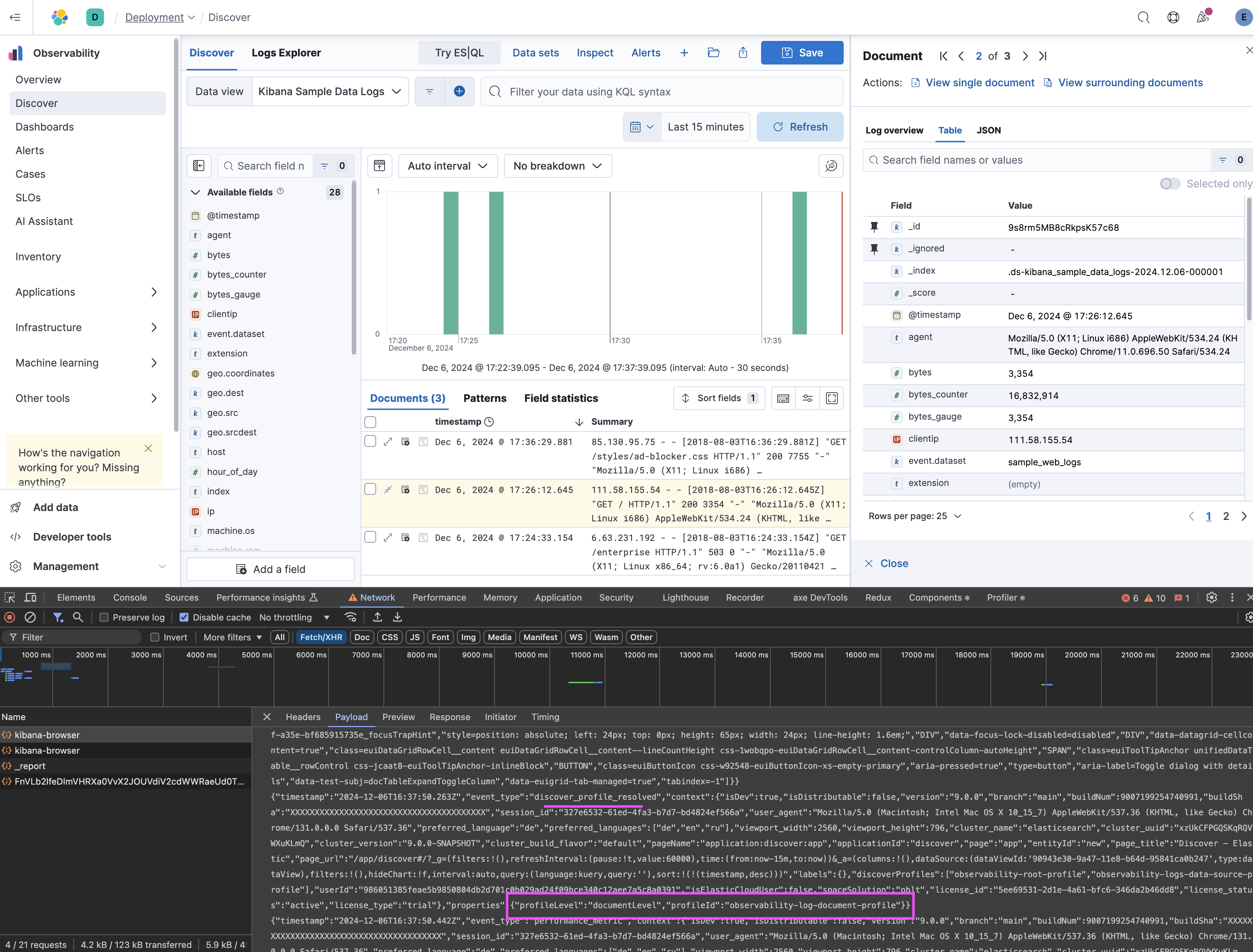
Task: Click the share icon in toolbar
Action: 743,53
